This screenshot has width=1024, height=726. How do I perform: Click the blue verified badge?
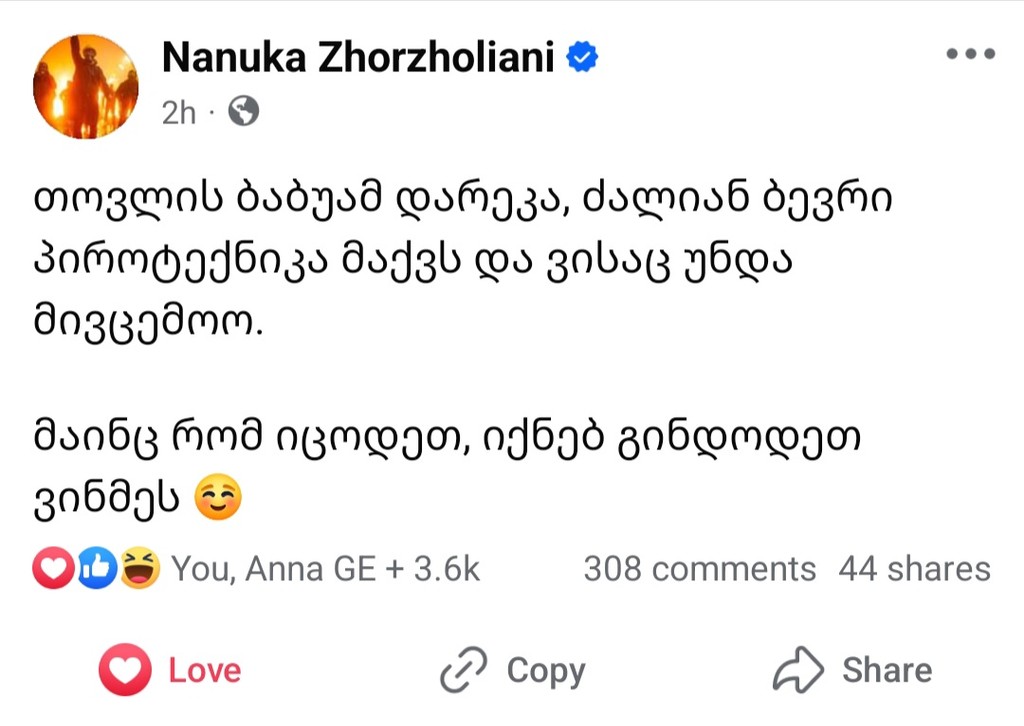(x=583, y=59)
